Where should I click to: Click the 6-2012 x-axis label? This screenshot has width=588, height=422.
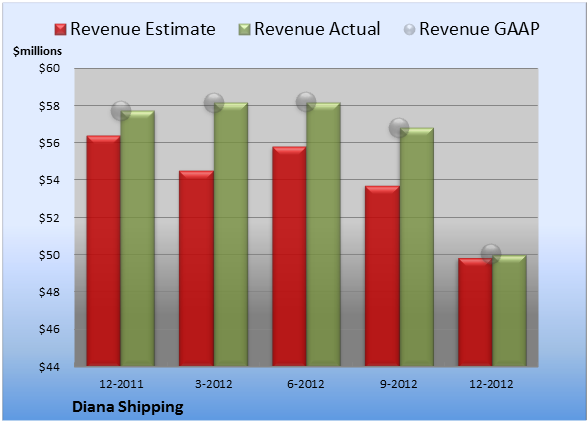pos(306,384)
